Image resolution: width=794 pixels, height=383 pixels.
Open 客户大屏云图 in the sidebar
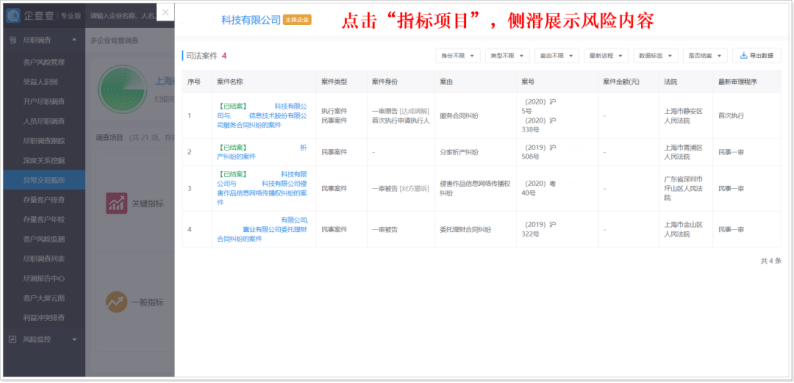[x=44, y=298]
